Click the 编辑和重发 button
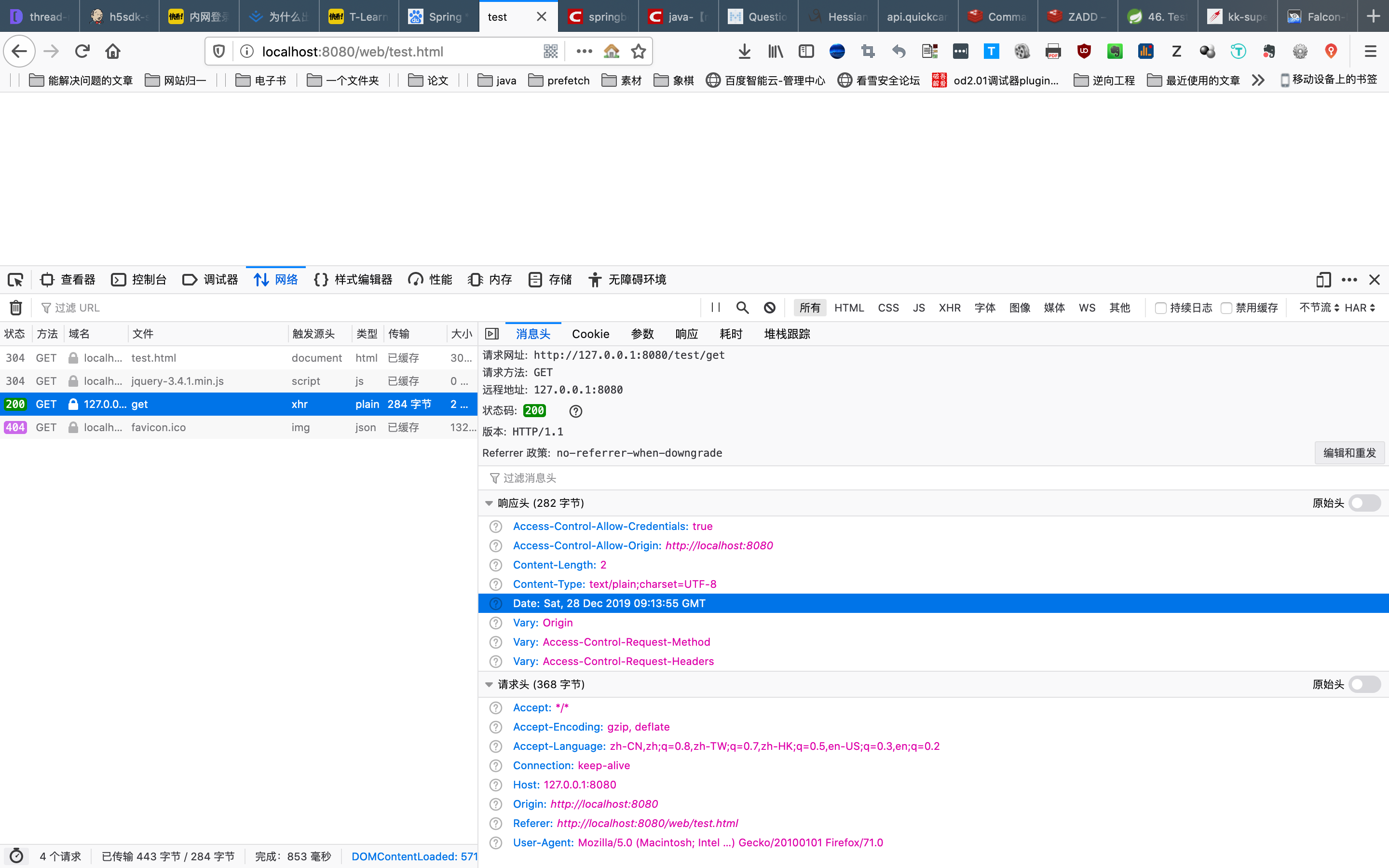The height and width of the screenshot is (868, 1389). [1349, 453]
